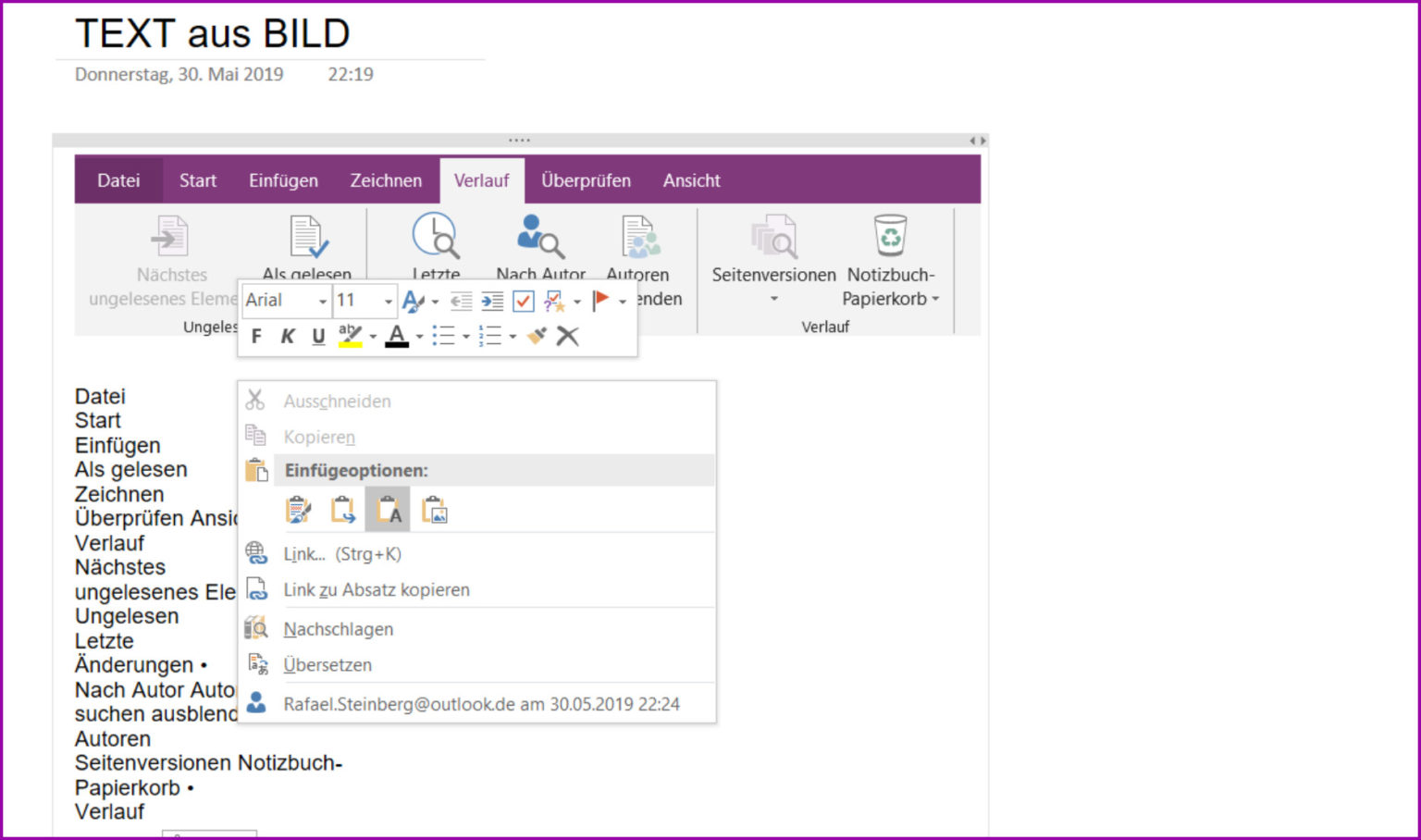Click the find tags star icon
This screenshot has width=1421, height=840.
[554, 301]
